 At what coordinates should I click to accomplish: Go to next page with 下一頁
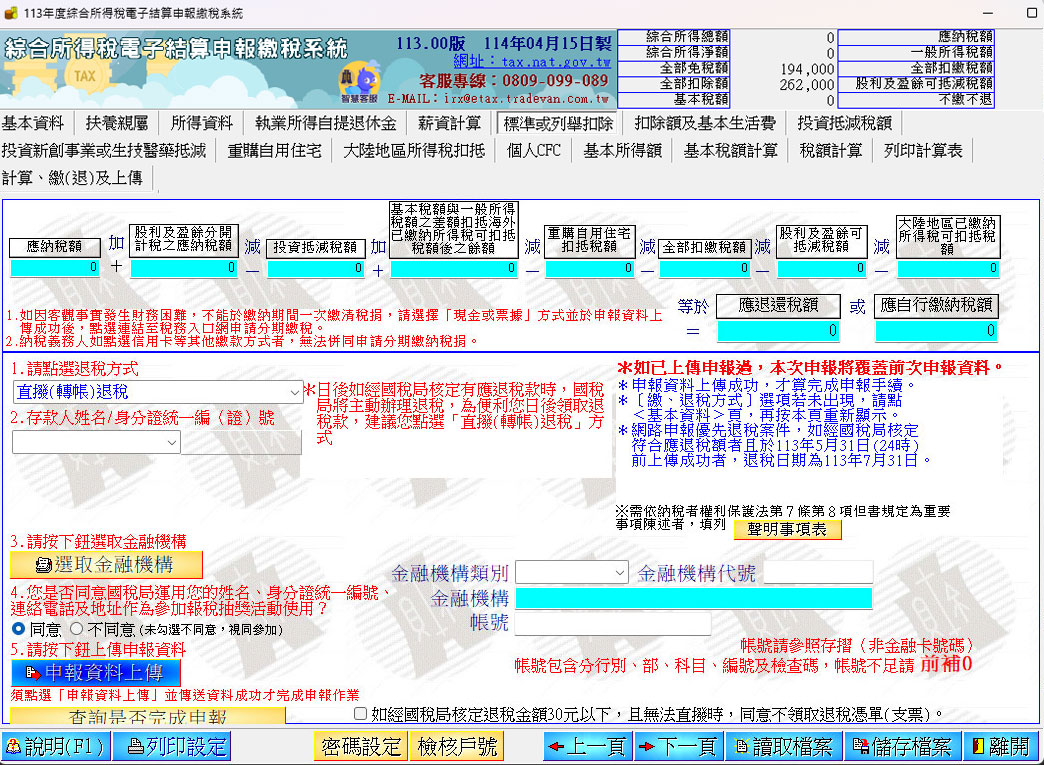677,746
